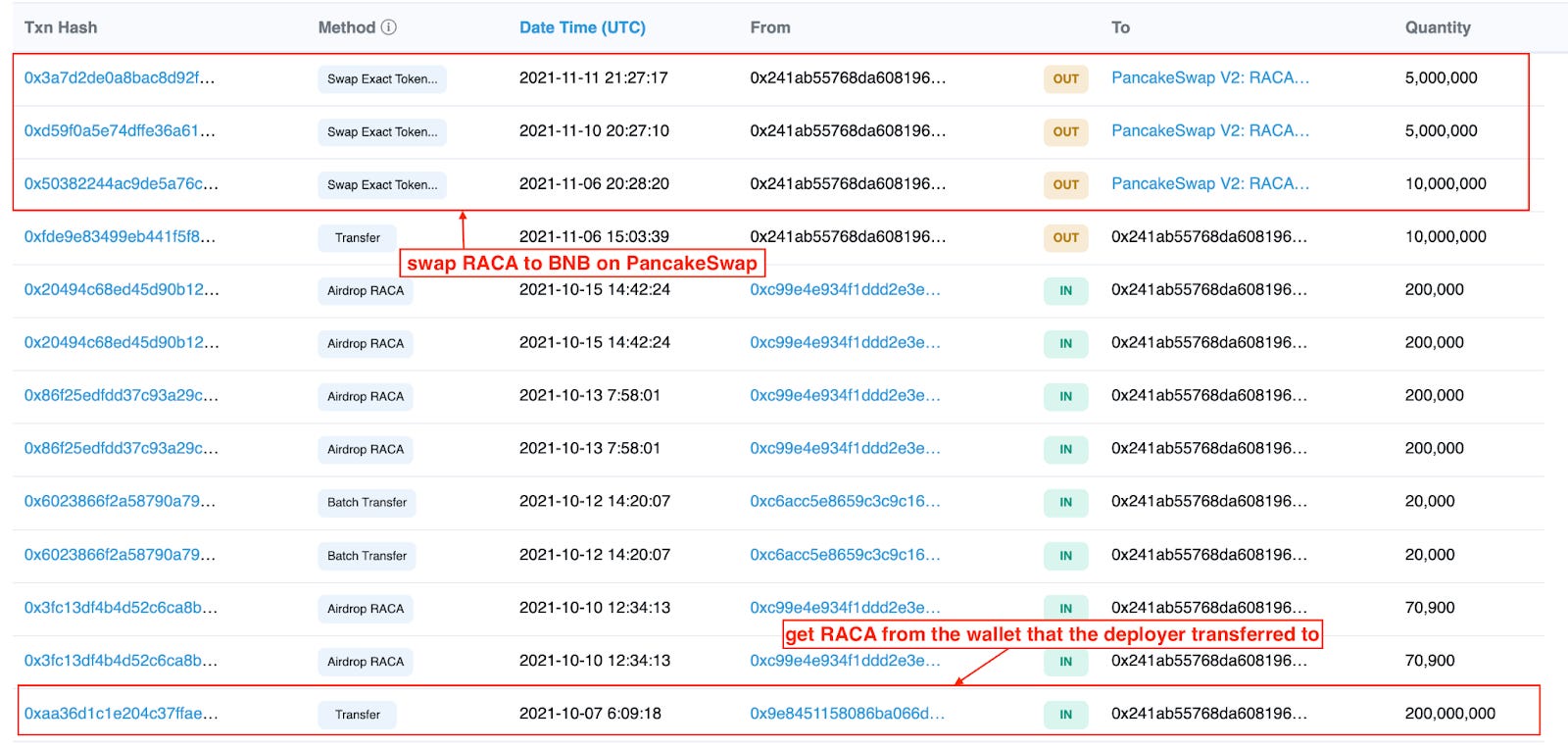The width and height of the screenshot is (1568, 747).
Task: Click the info icon beside Method header
Action: coord(389,27)
